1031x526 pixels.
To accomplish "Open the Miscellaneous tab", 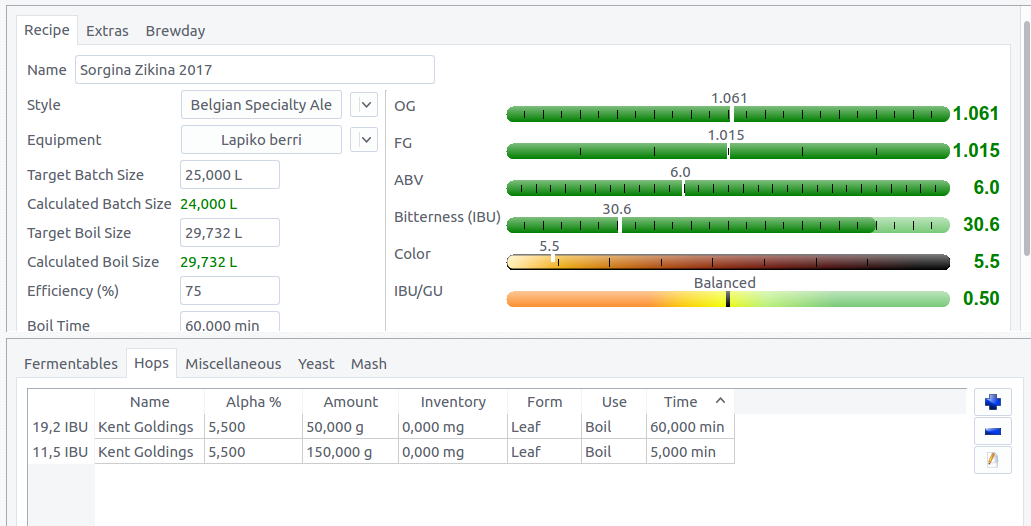I will (233, 364).
